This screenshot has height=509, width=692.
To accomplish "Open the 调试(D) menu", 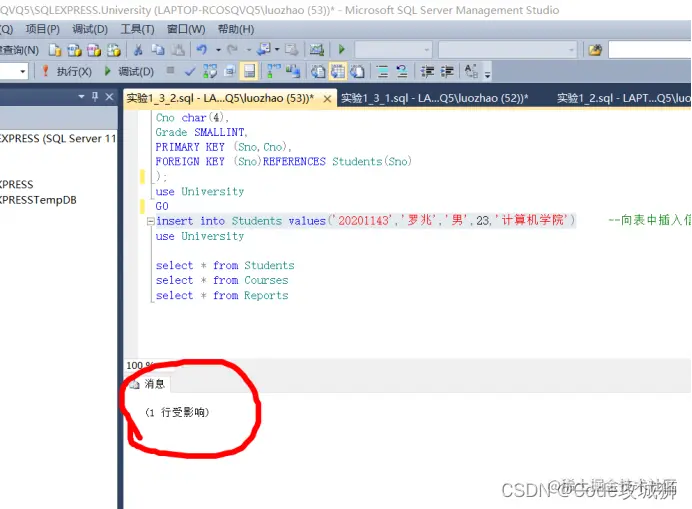I will [x=90, y=29].
